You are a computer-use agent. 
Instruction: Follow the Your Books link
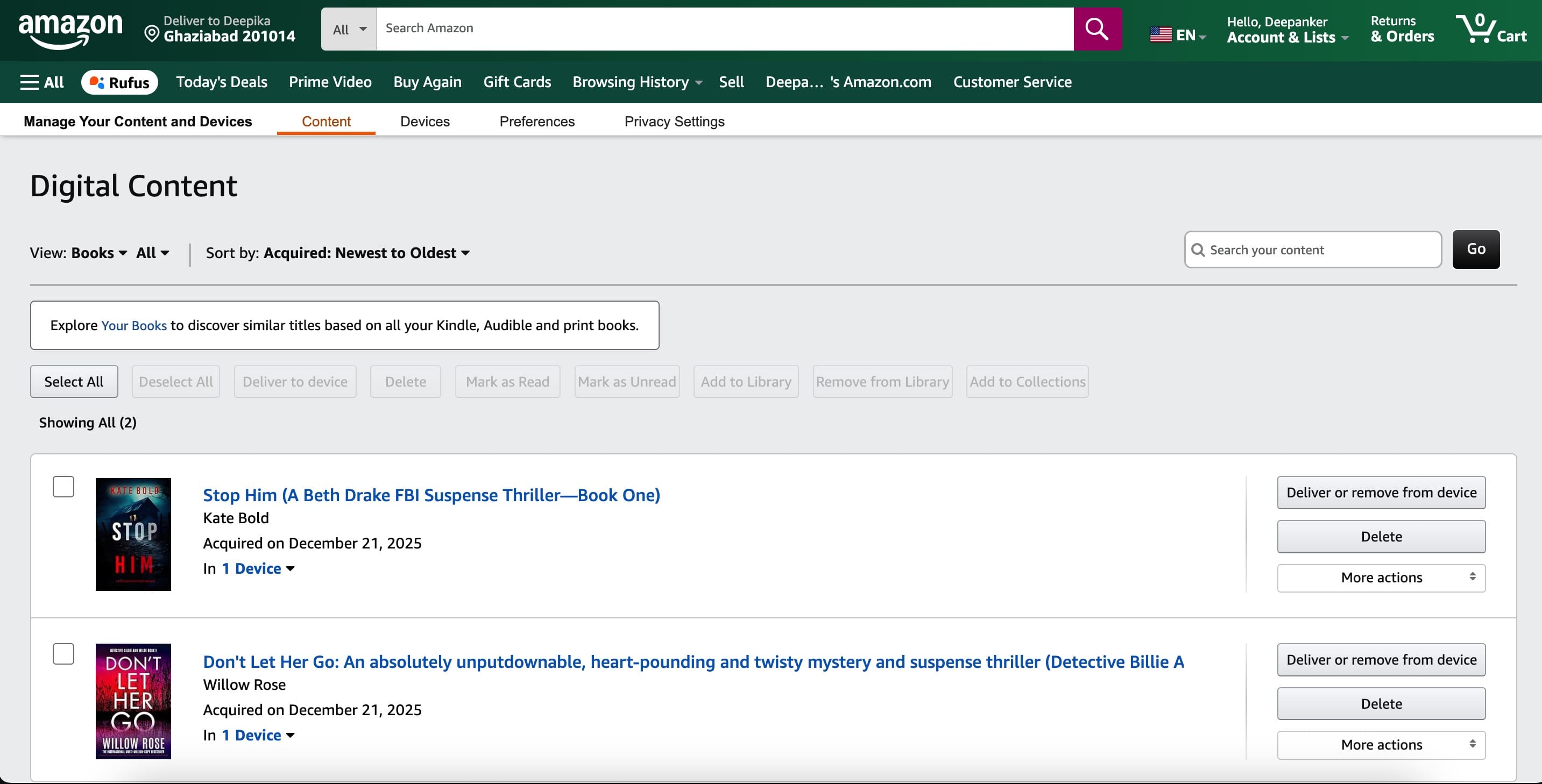[133, 325]
